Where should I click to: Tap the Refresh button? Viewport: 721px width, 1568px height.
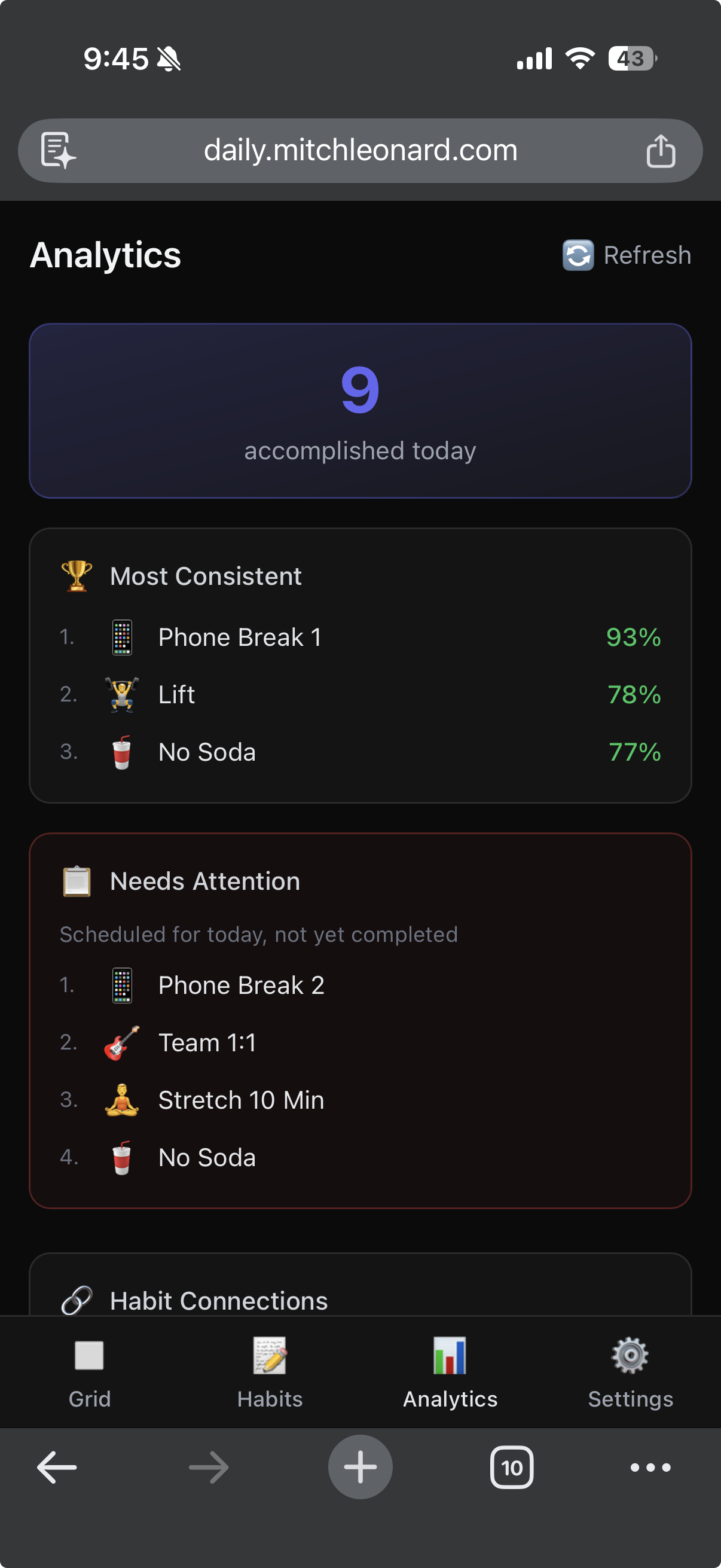click(x=627, y=255)
